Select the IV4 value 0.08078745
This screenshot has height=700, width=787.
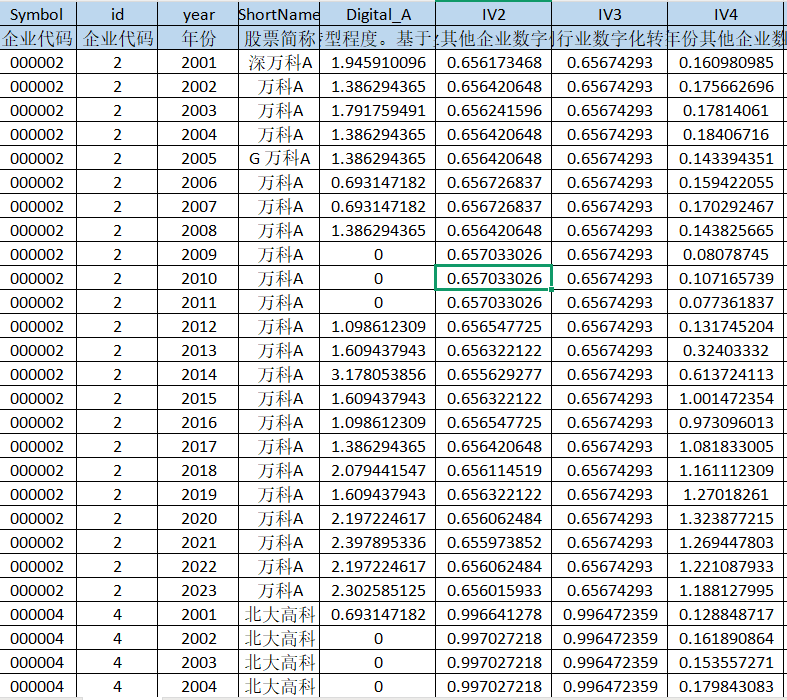(x=726, y=255)
